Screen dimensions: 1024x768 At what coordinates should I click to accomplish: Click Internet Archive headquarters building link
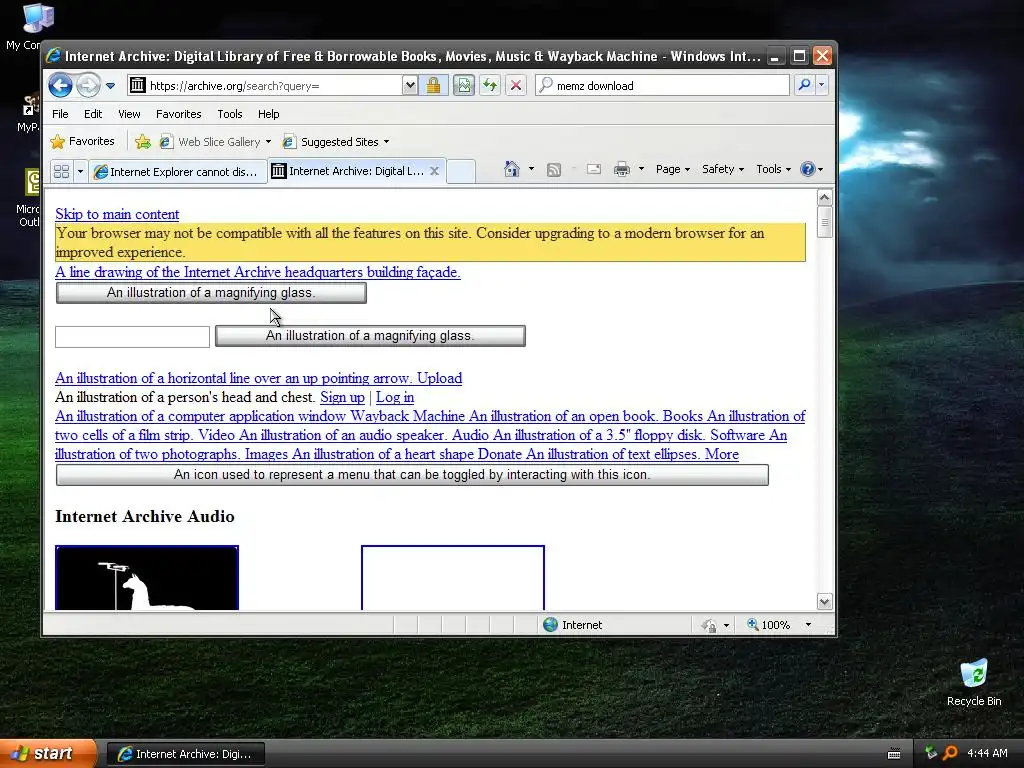pos(257,272)
